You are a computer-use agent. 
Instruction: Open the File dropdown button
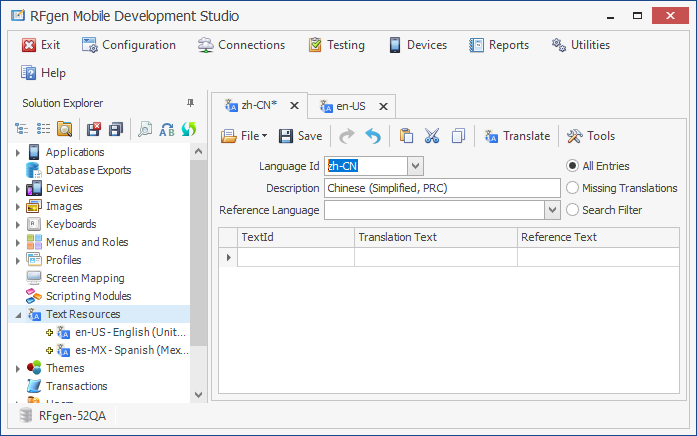[243, 136]
